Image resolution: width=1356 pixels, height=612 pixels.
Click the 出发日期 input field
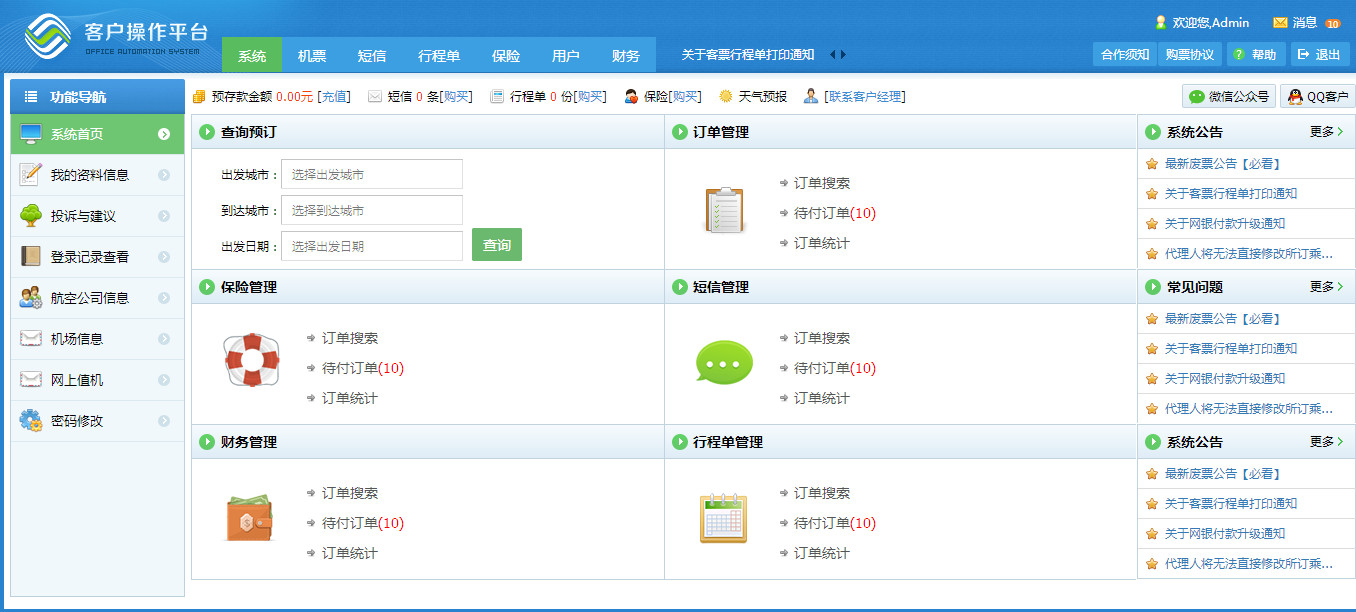(372, 246)
